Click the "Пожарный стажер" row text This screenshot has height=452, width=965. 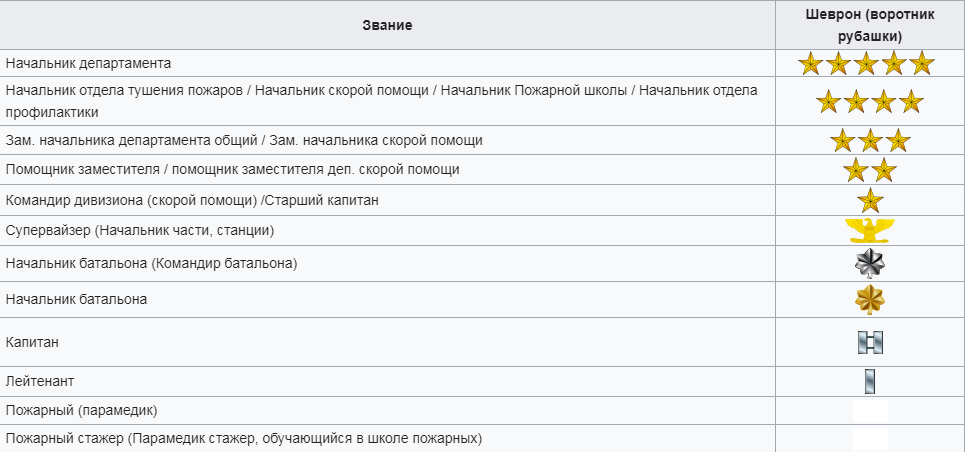[x=244, y=439]
